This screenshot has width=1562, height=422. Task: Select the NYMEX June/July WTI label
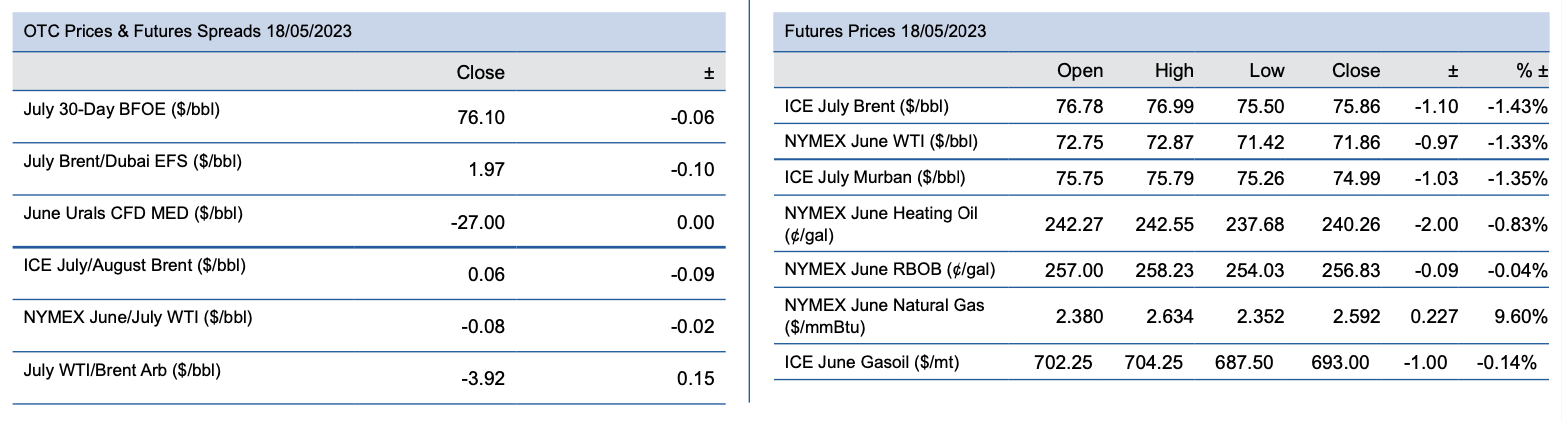coord(137,318)
